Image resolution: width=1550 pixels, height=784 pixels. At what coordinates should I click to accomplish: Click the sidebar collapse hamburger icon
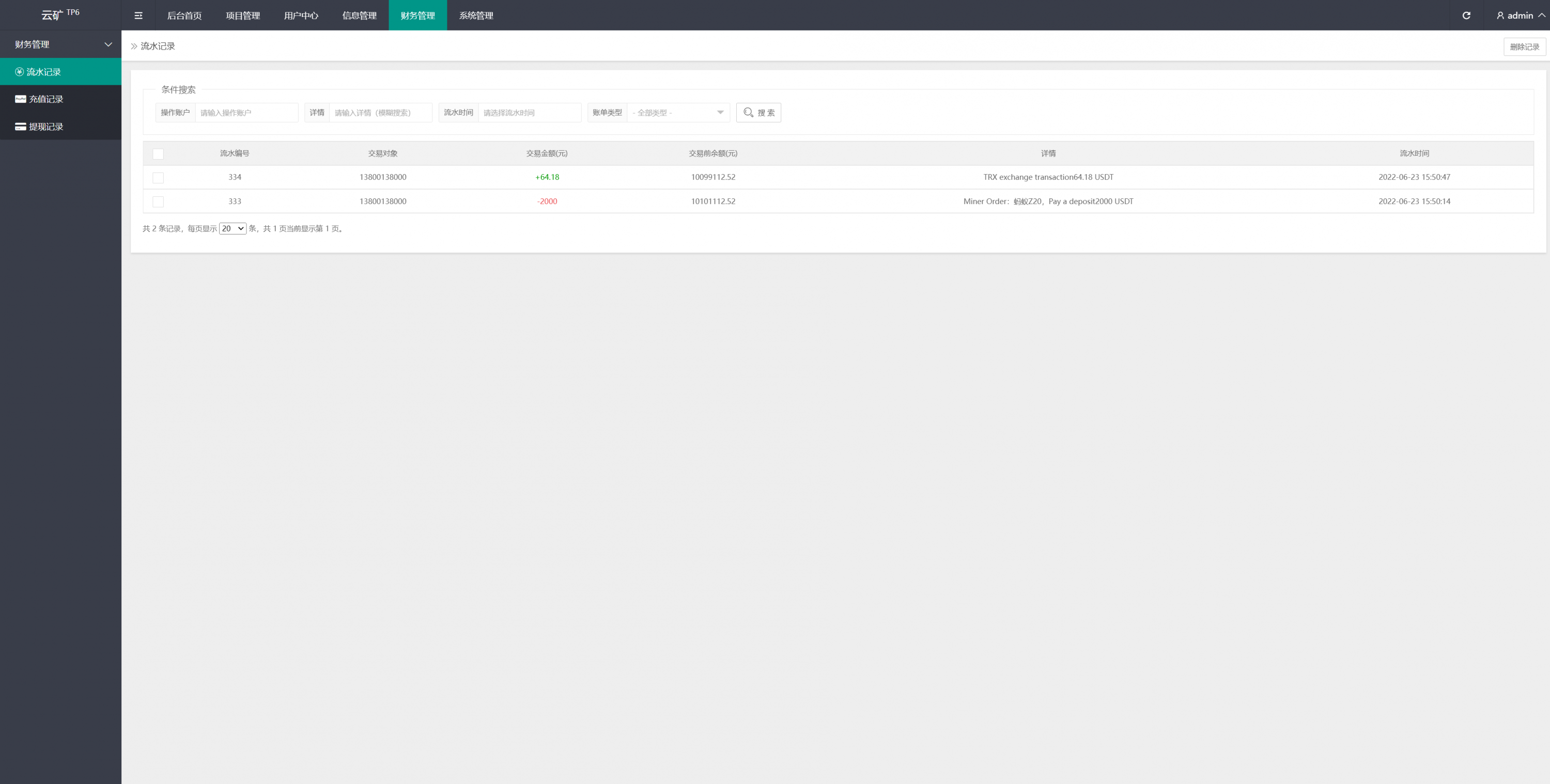coord(138,15)
